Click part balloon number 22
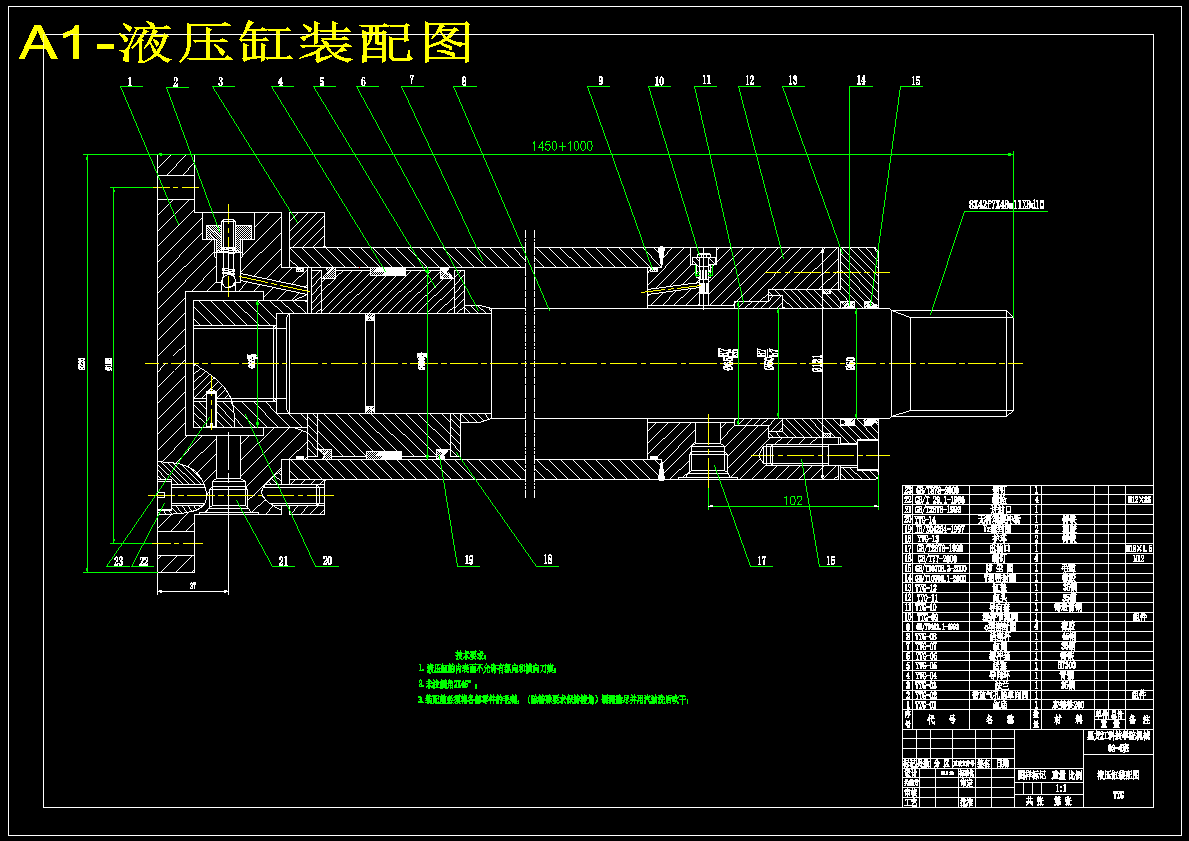 coord(143,561)
